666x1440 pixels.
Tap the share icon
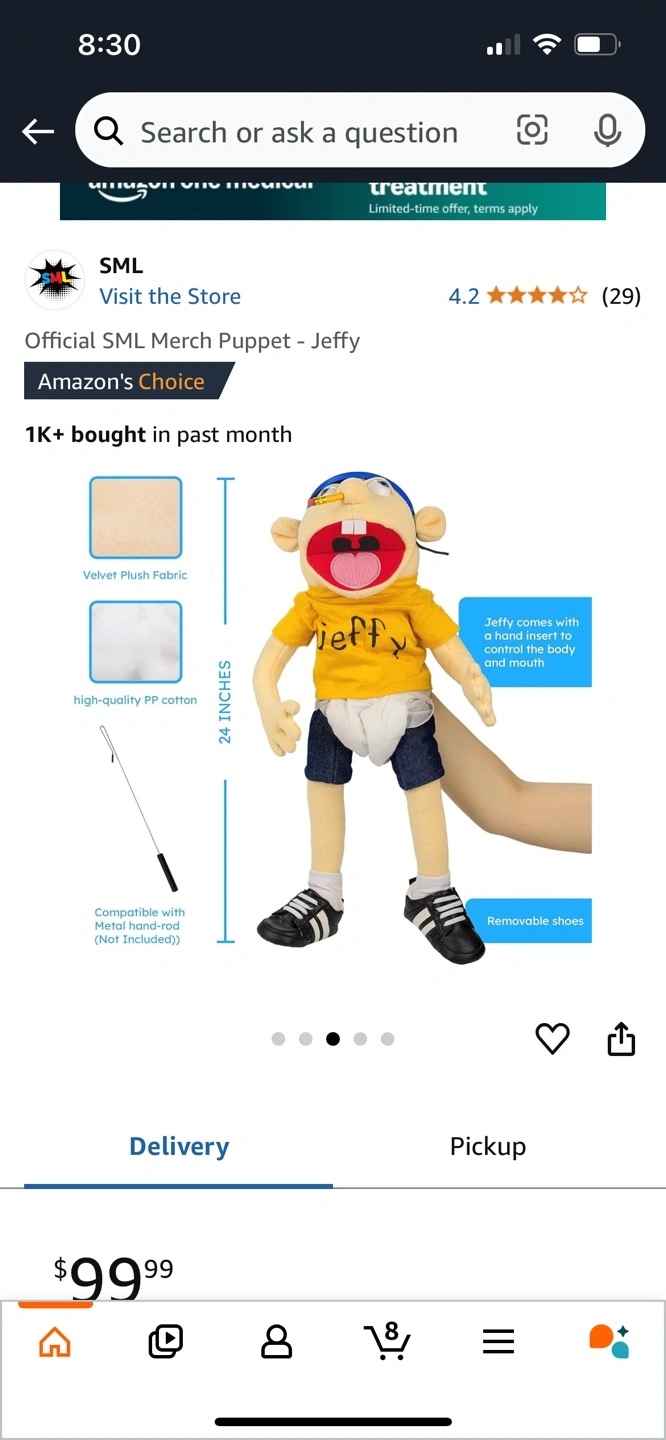coord(621,1038)
